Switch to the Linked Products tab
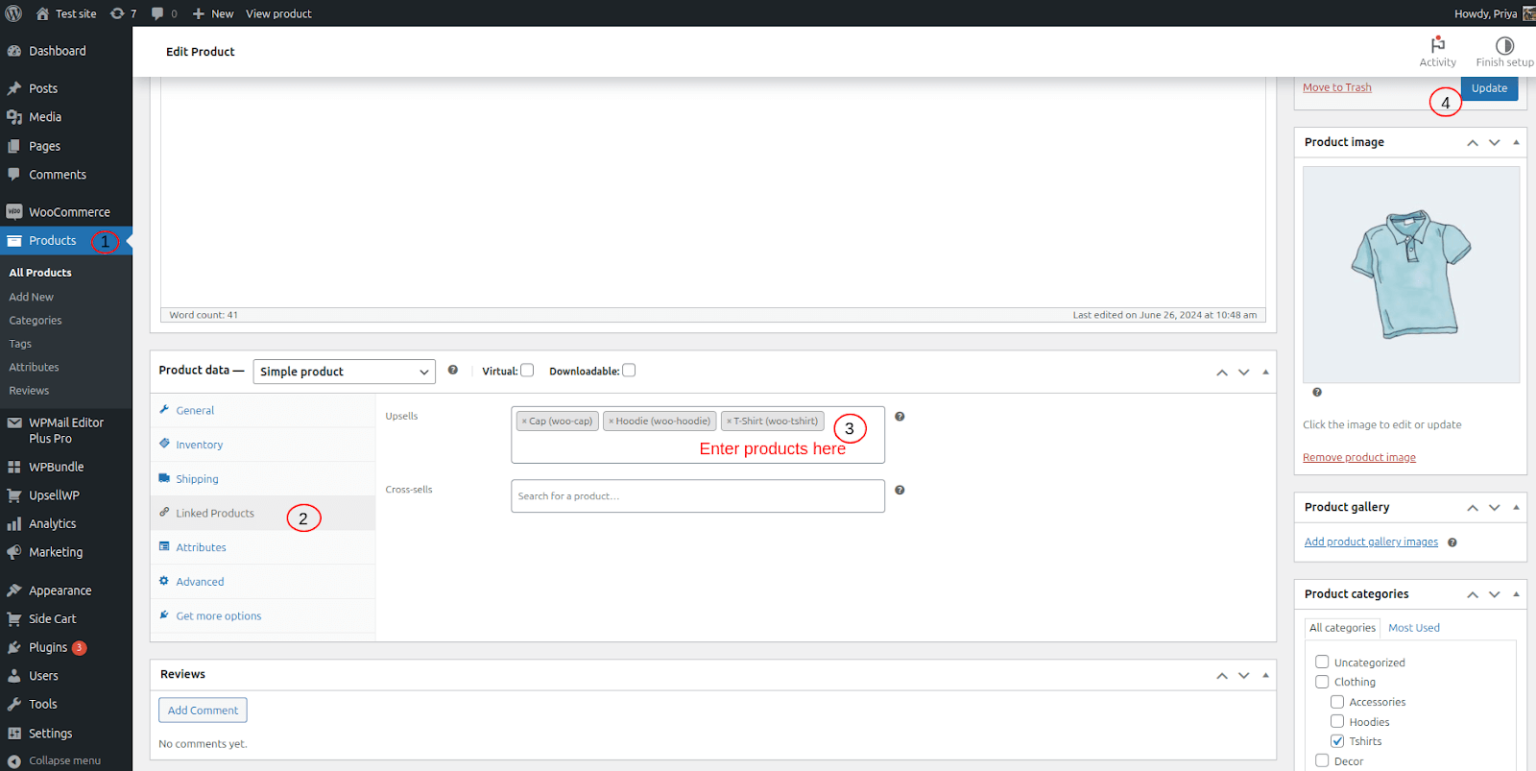The height and width of the screenshot is (771, 1536). [212, 512]
